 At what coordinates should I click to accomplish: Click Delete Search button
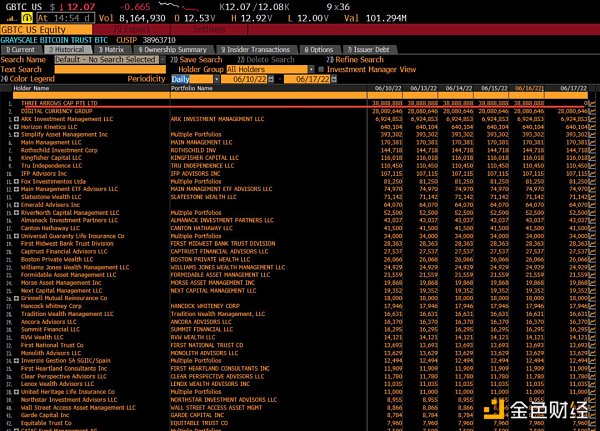coord(266,60)
